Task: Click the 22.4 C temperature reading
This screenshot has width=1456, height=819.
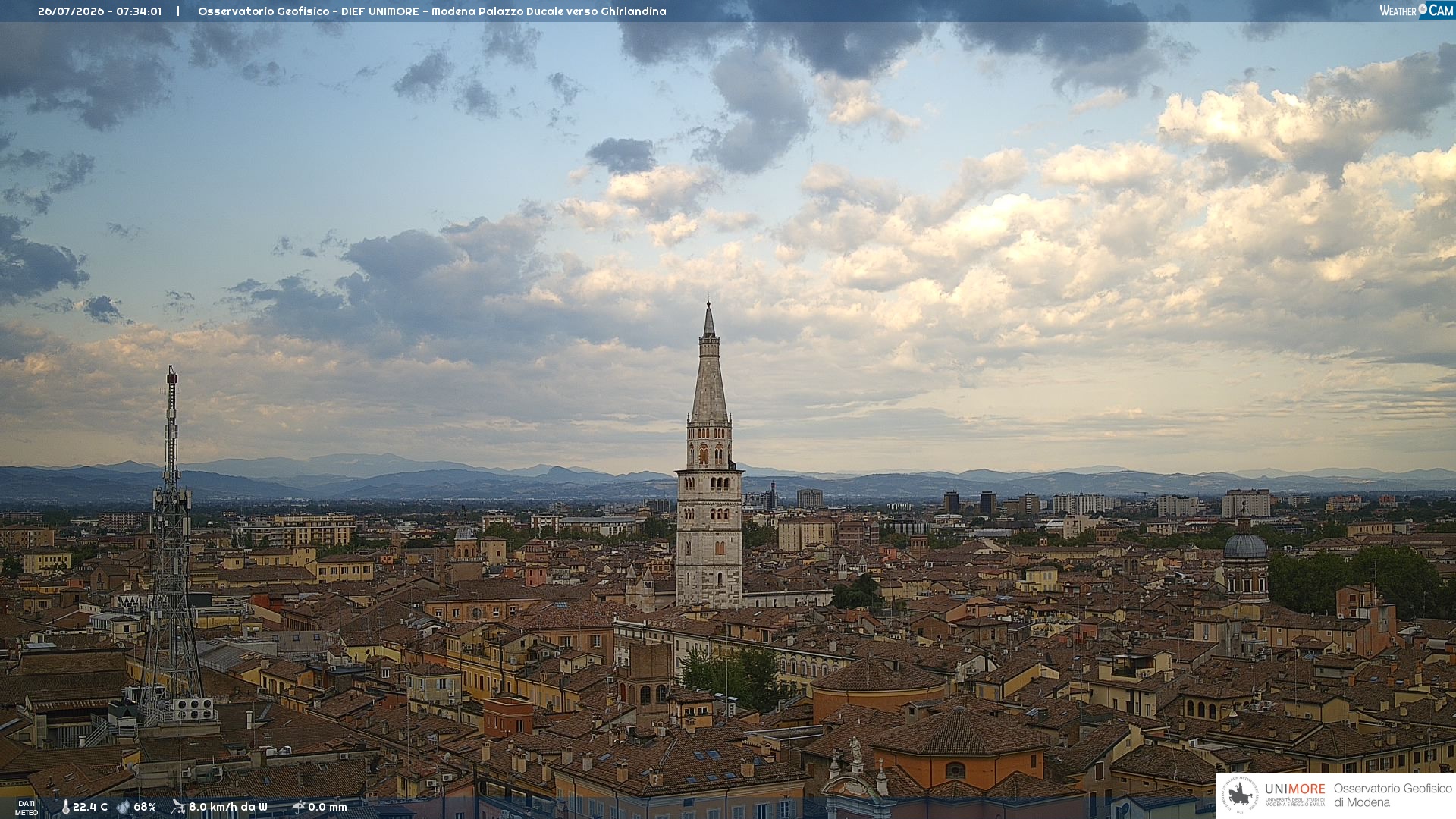Action: coord(90,807)
